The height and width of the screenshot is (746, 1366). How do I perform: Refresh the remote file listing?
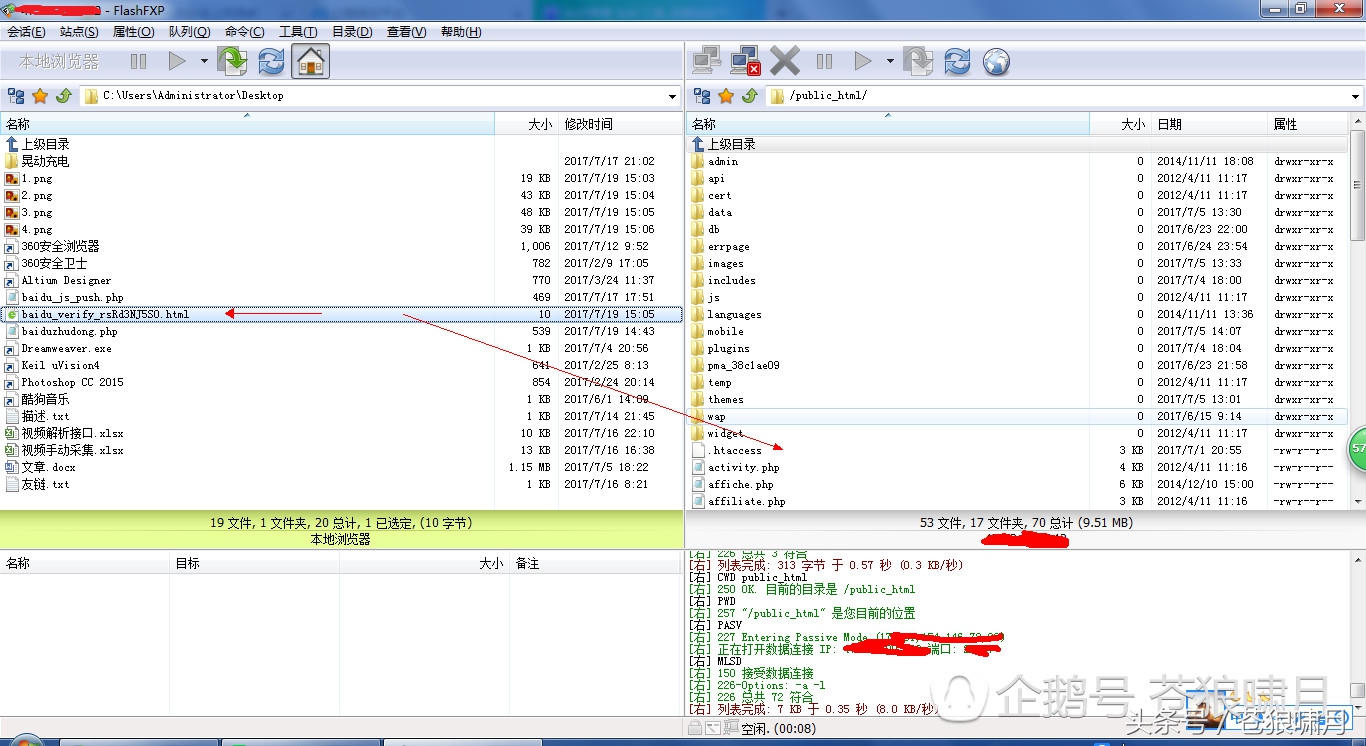pyautogui.click(x=957, y=62)
